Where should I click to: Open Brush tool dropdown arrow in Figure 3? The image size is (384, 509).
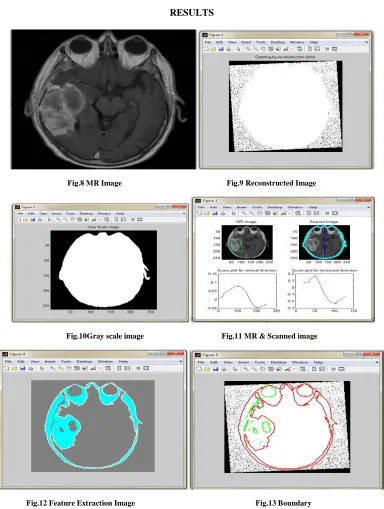pos(291,213)
